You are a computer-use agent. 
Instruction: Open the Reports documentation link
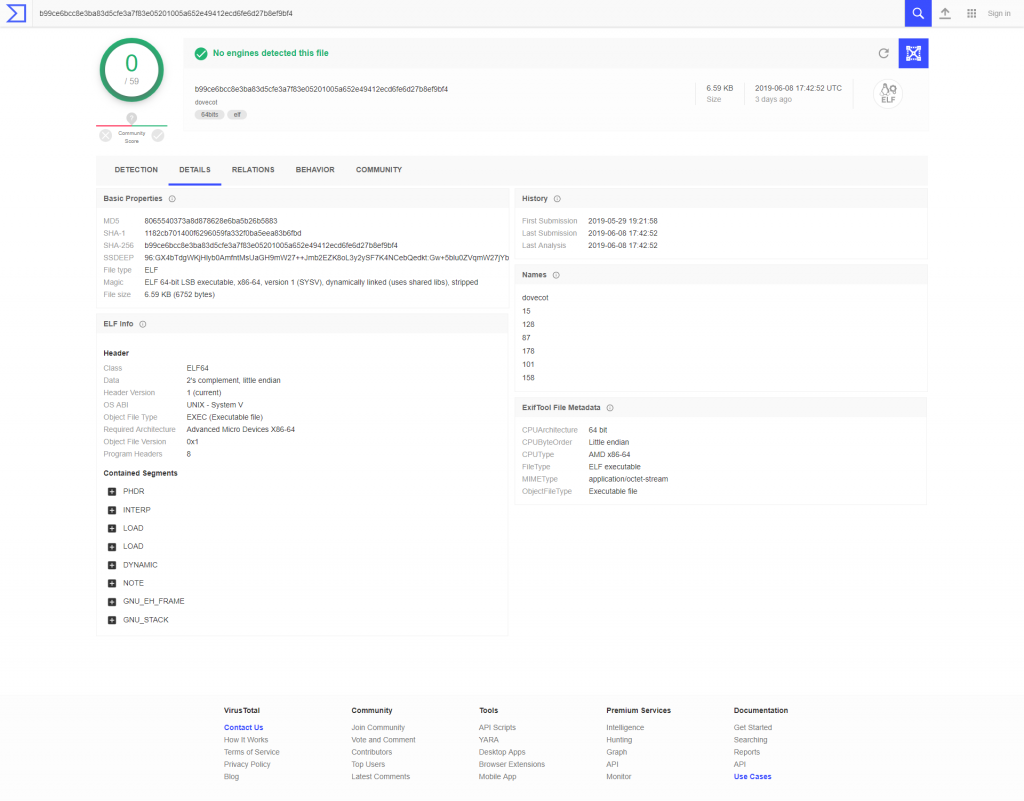[746, 752]
